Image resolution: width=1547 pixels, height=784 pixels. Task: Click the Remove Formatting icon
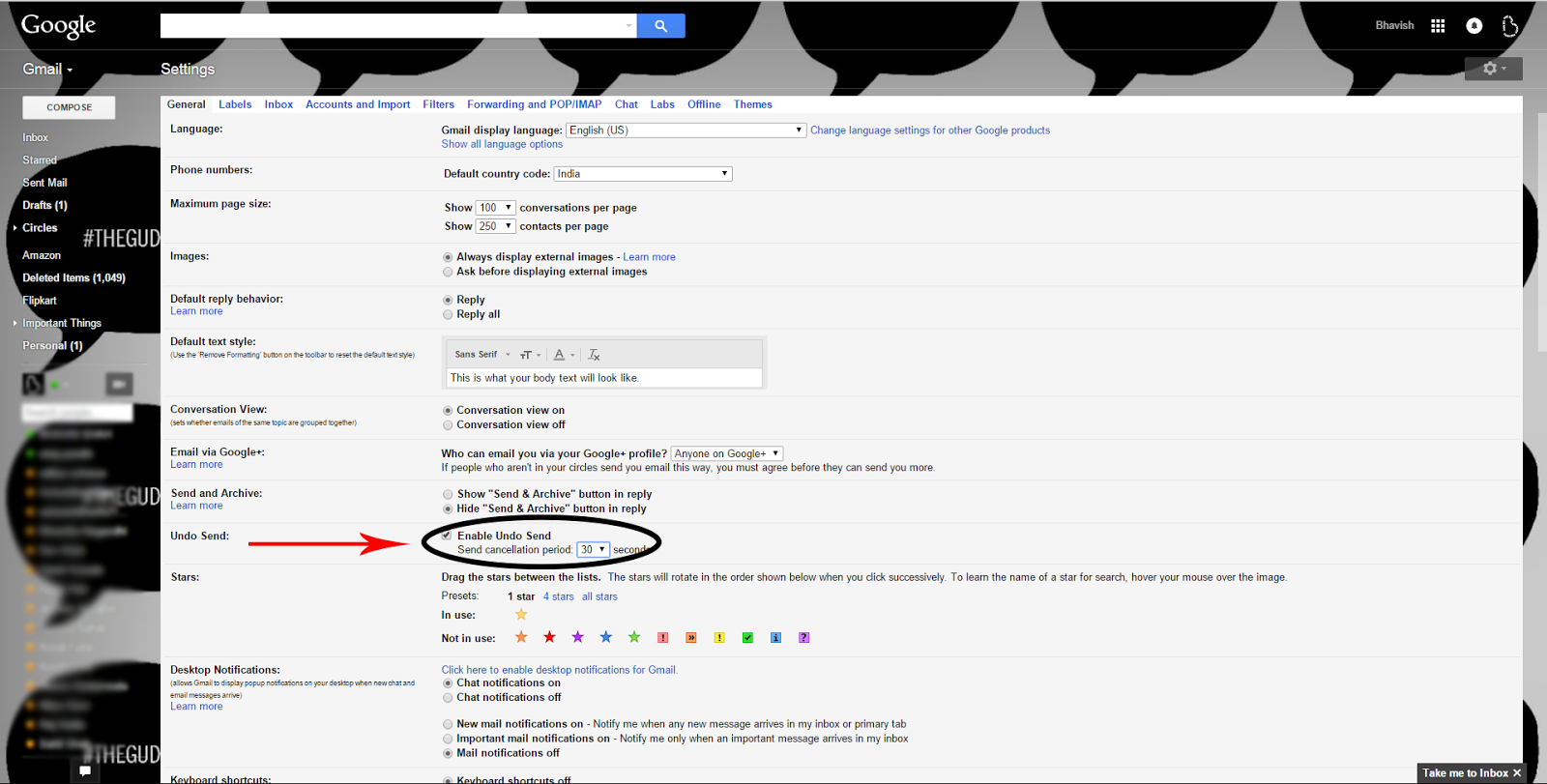coord(594,355)
